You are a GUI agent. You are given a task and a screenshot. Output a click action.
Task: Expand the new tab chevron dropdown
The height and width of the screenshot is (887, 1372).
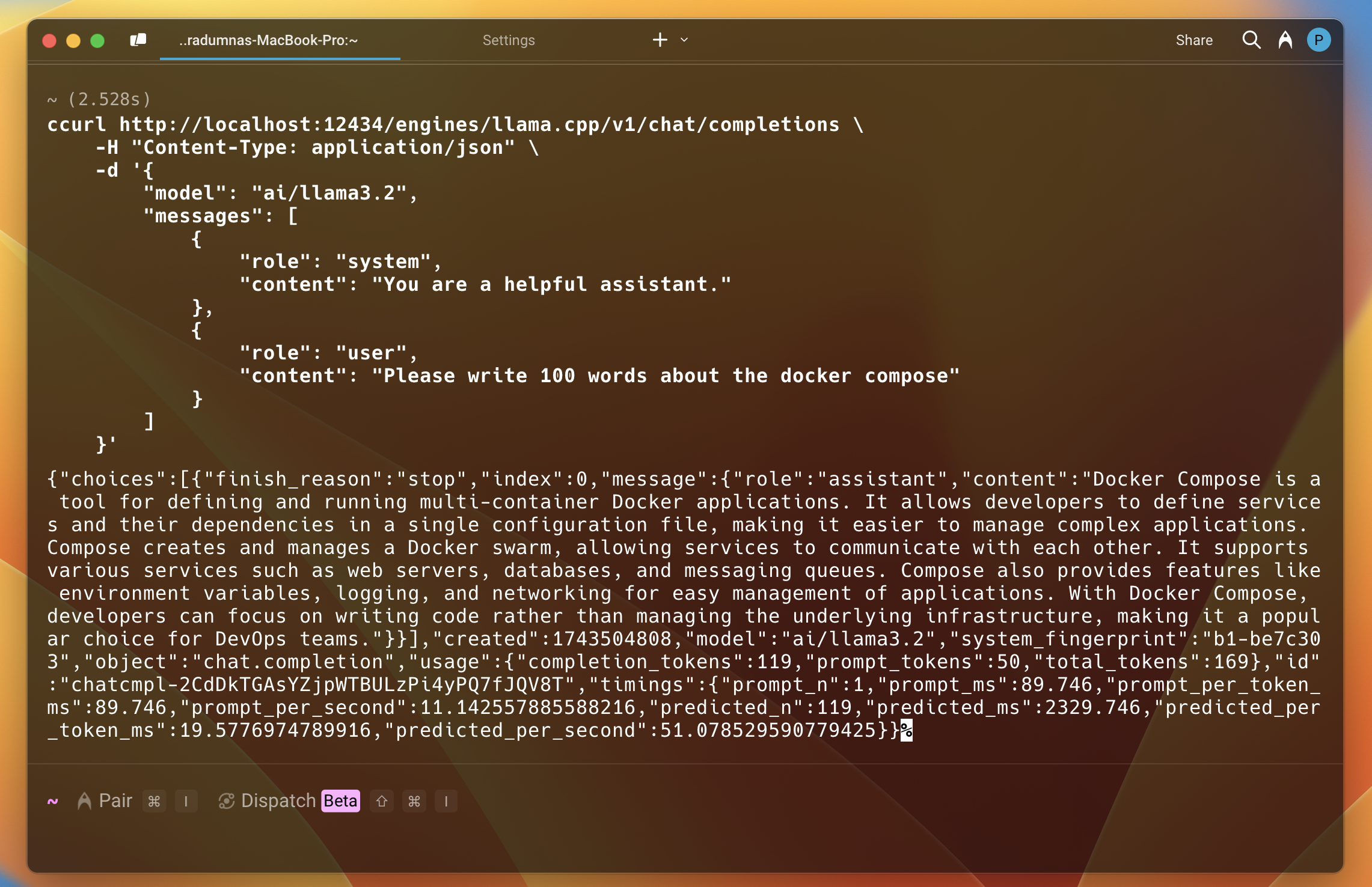(x=684, y=40)
